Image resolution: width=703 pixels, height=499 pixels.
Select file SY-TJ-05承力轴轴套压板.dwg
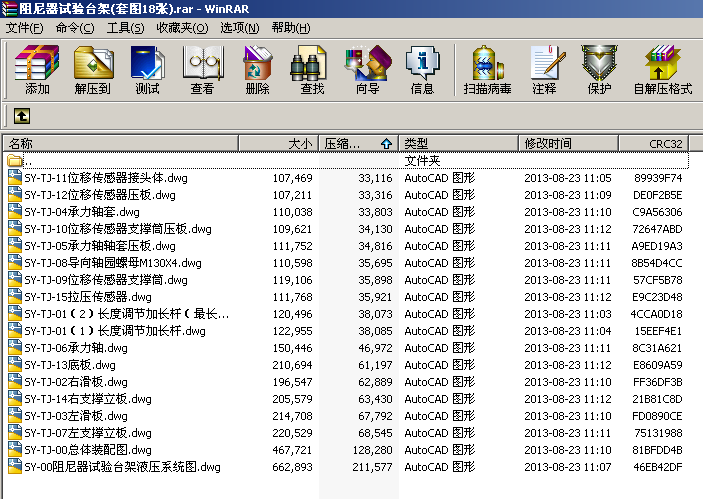[100, 246]
